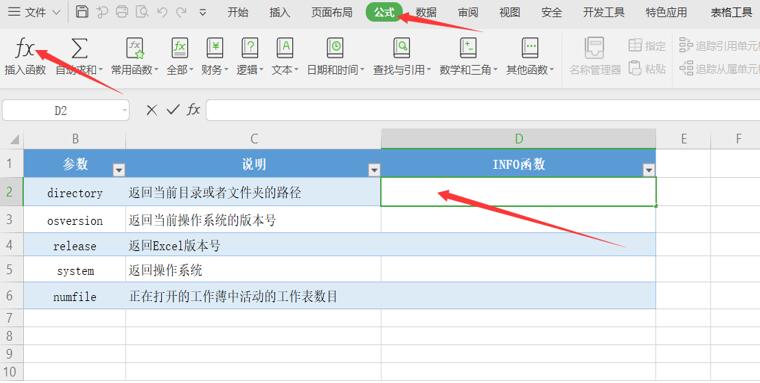Click the 指定 button
The width and height of the screenshot is (760, 383).
[x=647, y=46]
